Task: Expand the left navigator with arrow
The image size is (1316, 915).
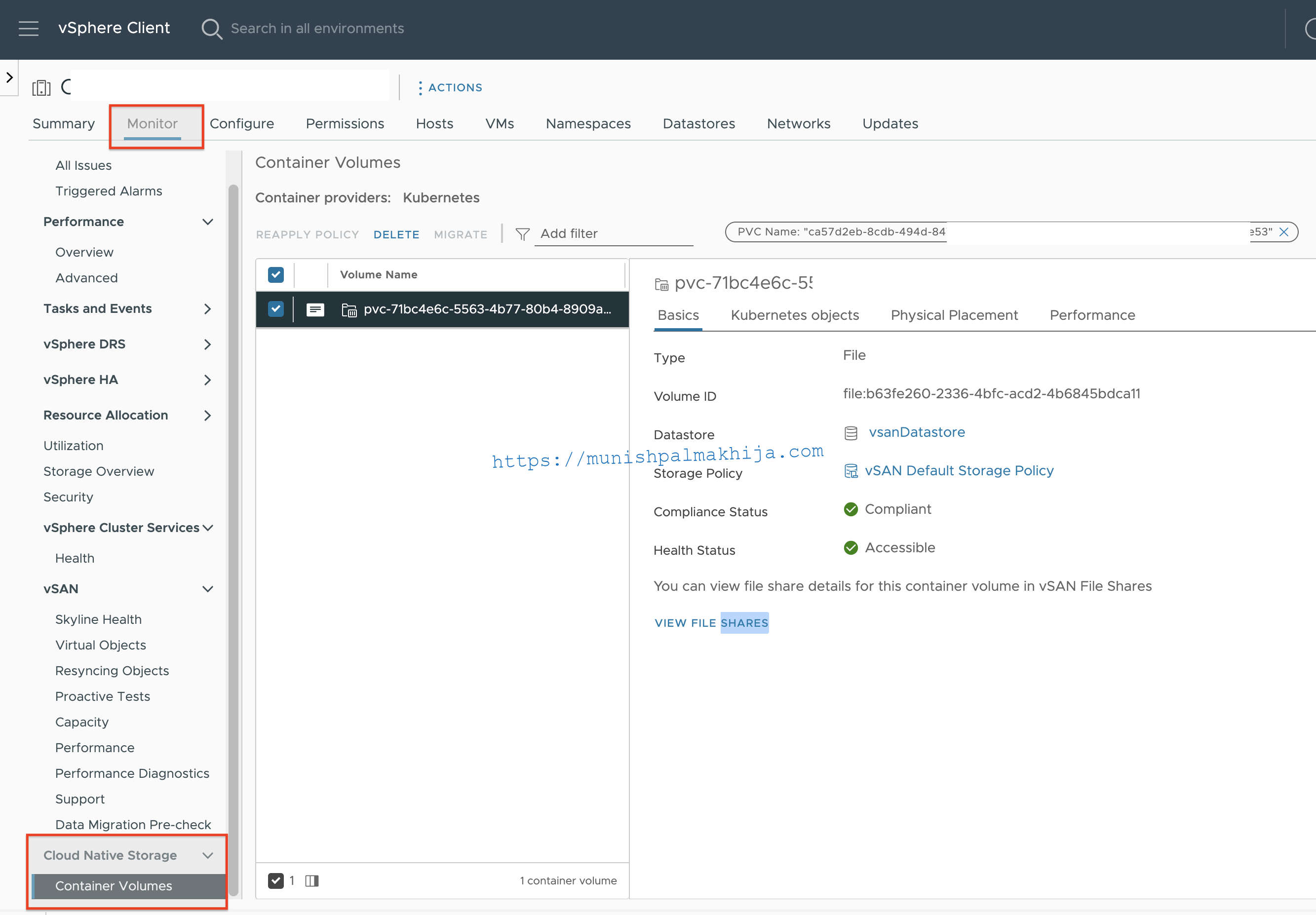Action: 9,77
